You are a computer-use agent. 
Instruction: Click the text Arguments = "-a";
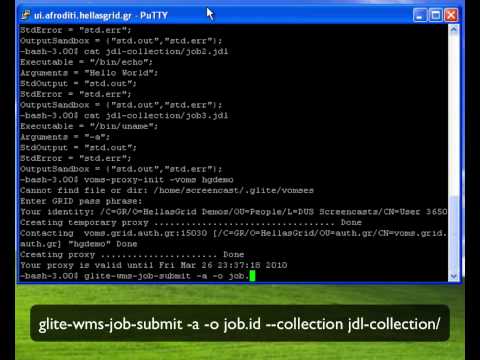point(65,137)
